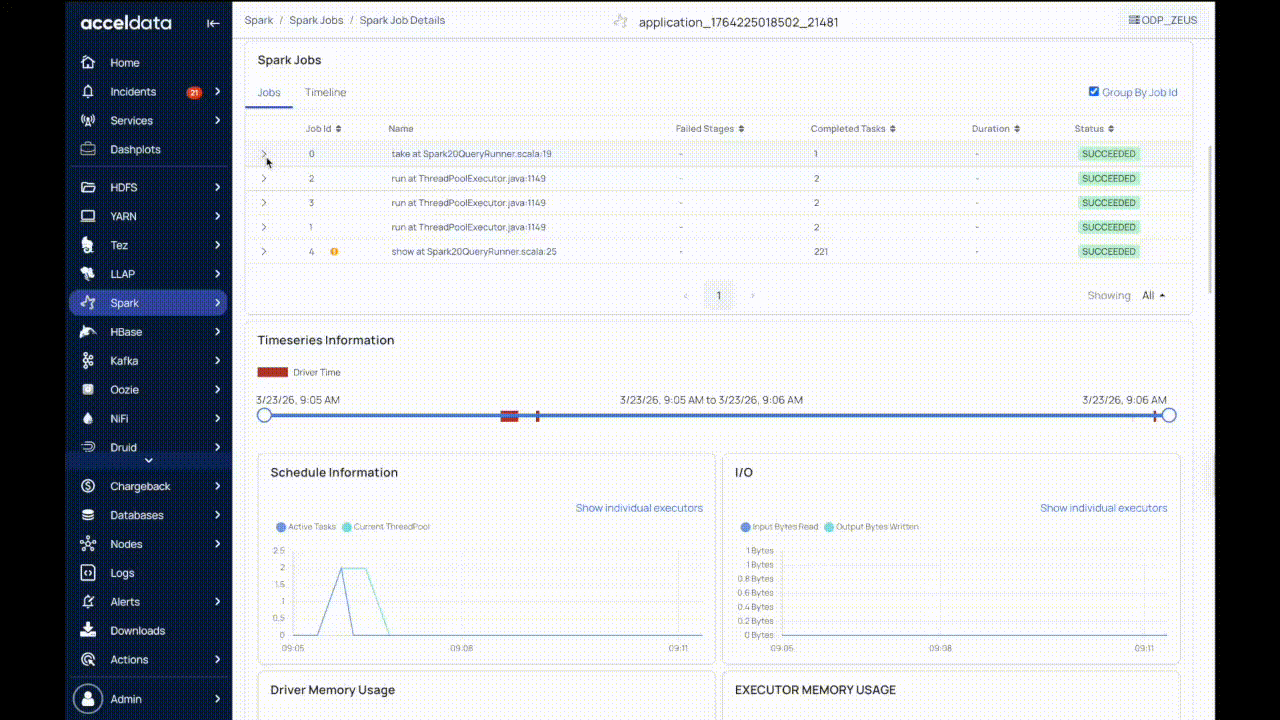Open Incidents via the bell icon

pos(88,92)
